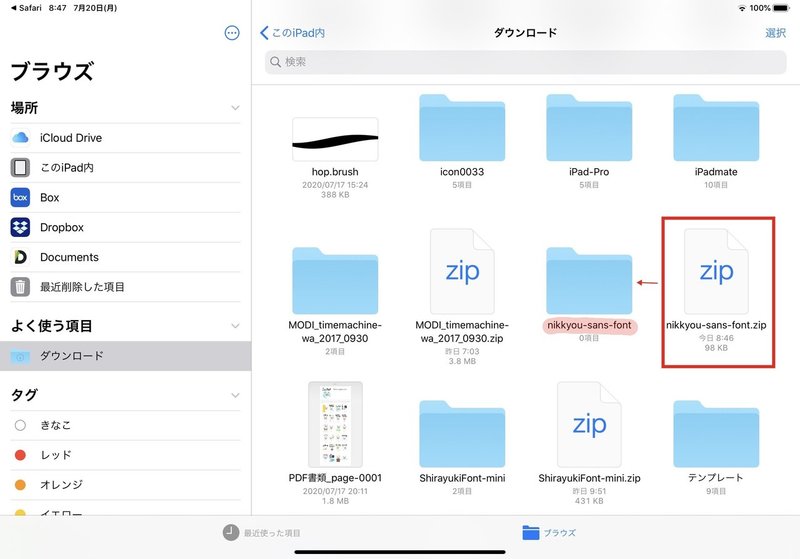Tap the Wi-Fi status icon

pyautogui.click(x=742, y=8)
